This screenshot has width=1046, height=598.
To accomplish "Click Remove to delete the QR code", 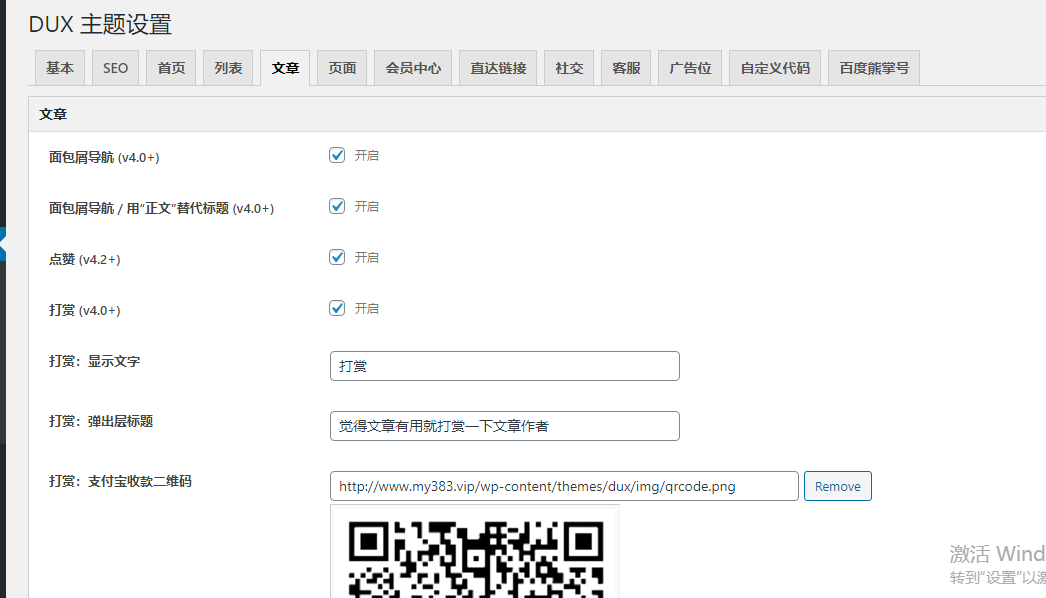I will [837, 486].
